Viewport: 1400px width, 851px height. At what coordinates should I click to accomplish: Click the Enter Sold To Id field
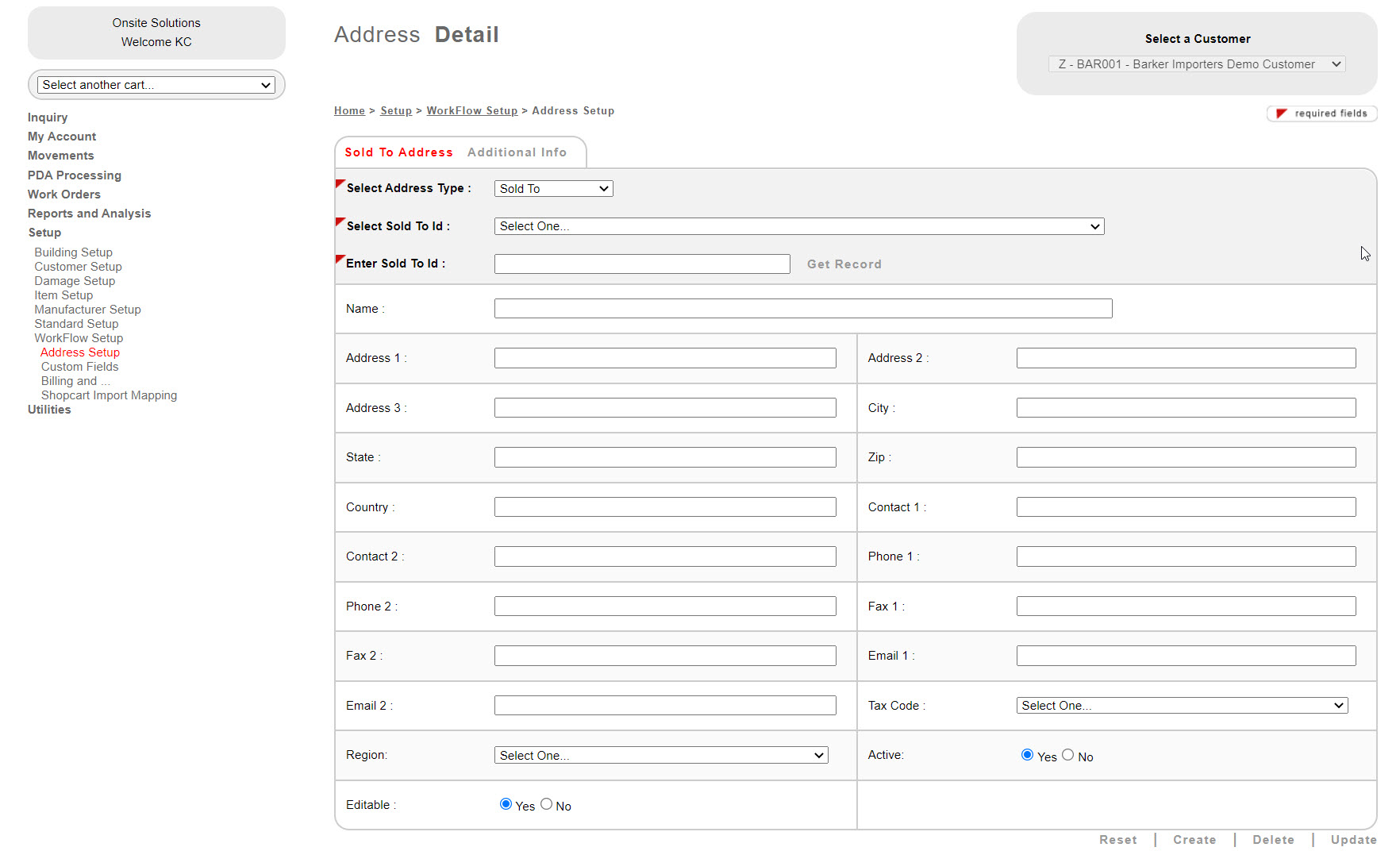pos(641,264)
